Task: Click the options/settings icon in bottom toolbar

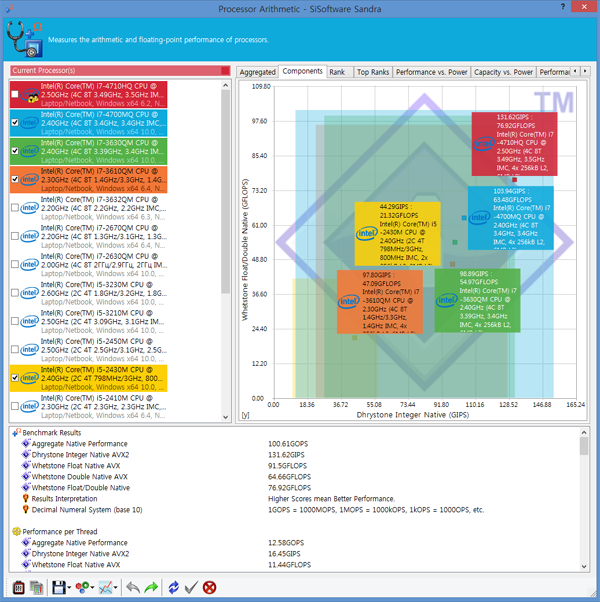Action: pos(18,587)
